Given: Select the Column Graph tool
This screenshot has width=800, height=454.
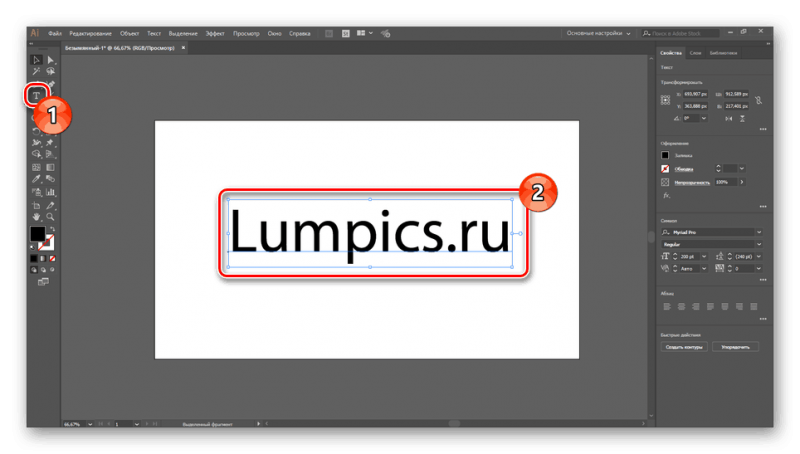Looking at the screenshot, I should [50, 192].
